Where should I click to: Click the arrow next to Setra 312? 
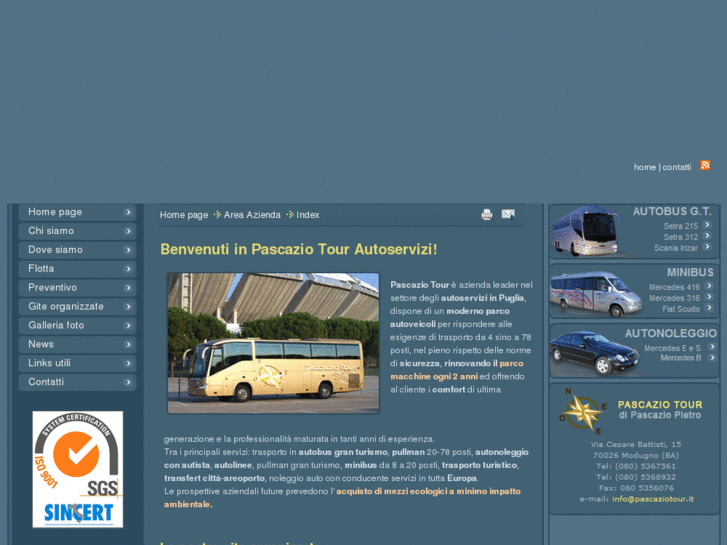(707, 236)
